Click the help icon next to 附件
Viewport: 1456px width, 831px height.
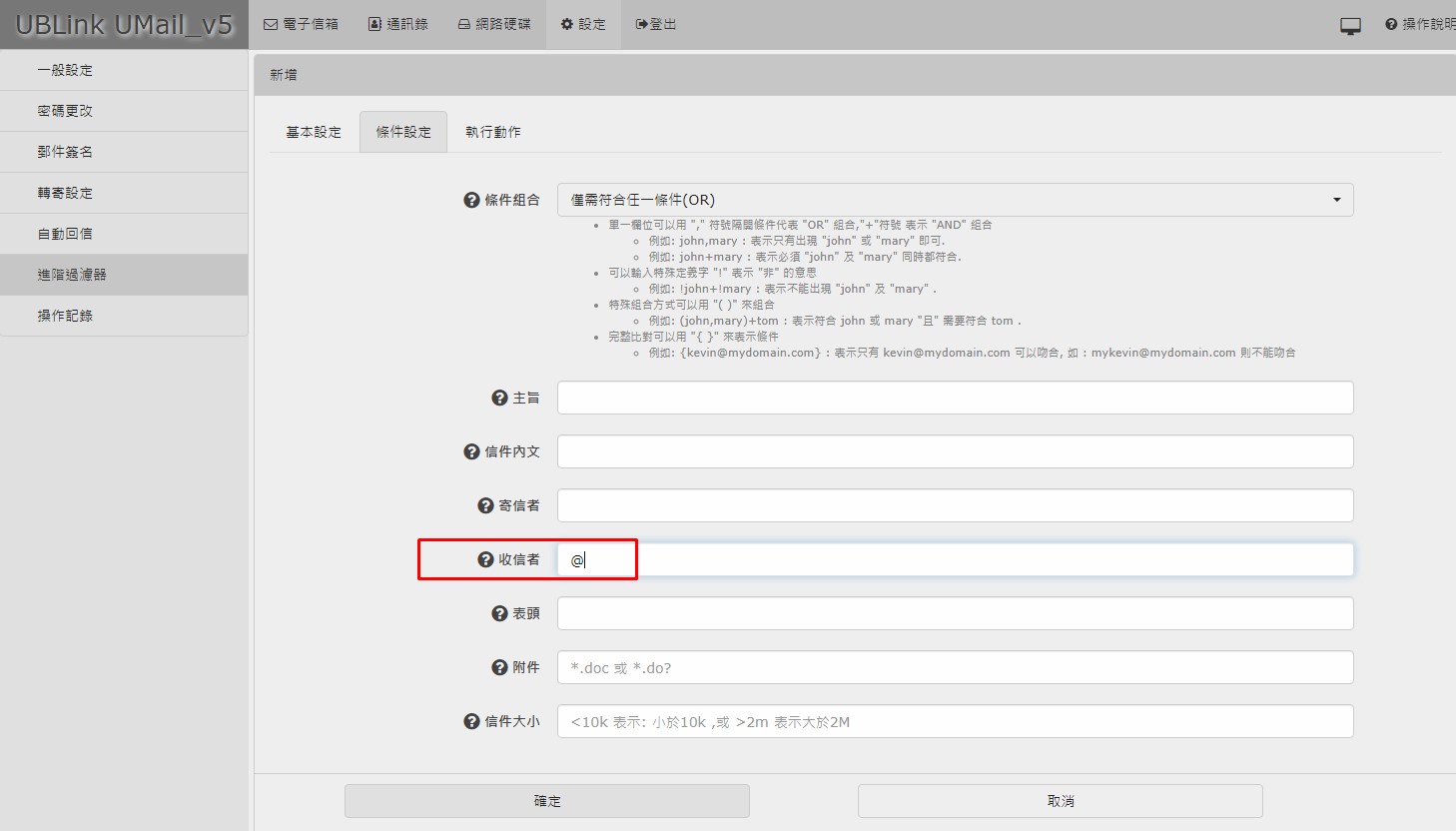pos(499,667)
